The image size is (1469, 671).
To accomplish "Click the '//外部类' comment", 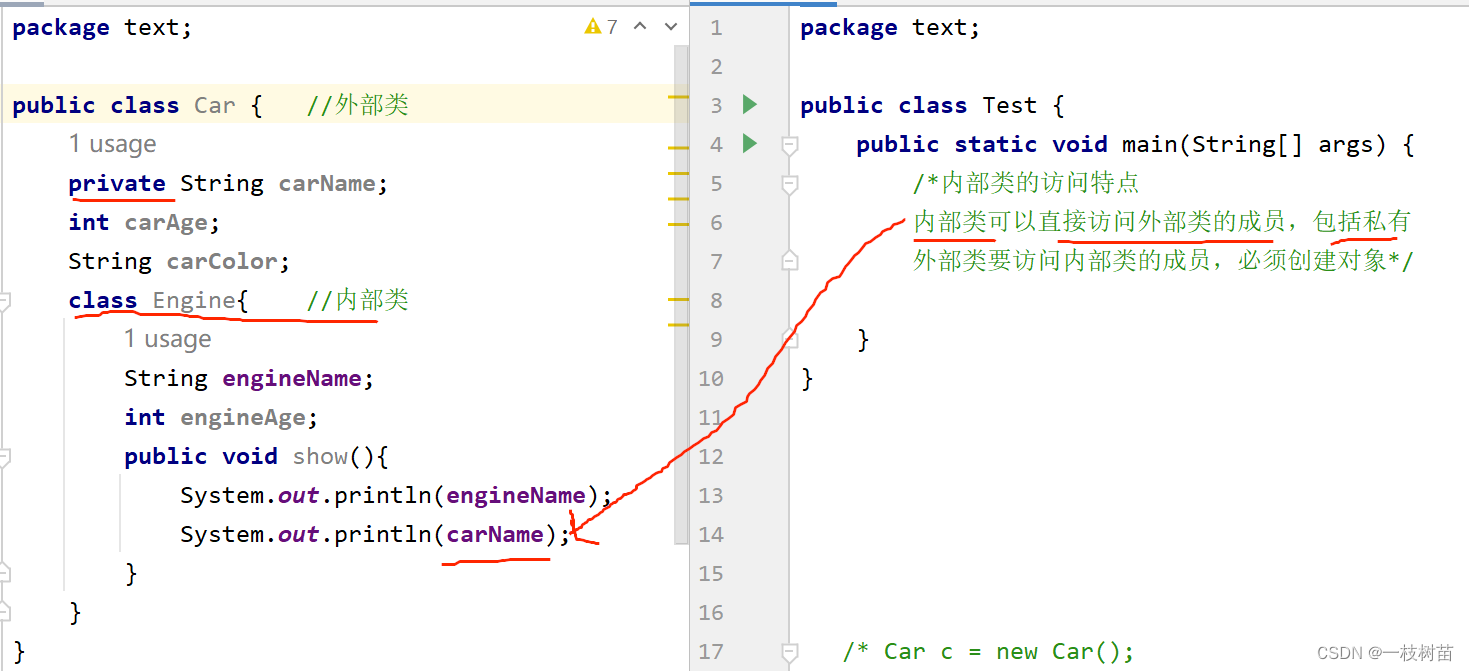I will (358, 106).
